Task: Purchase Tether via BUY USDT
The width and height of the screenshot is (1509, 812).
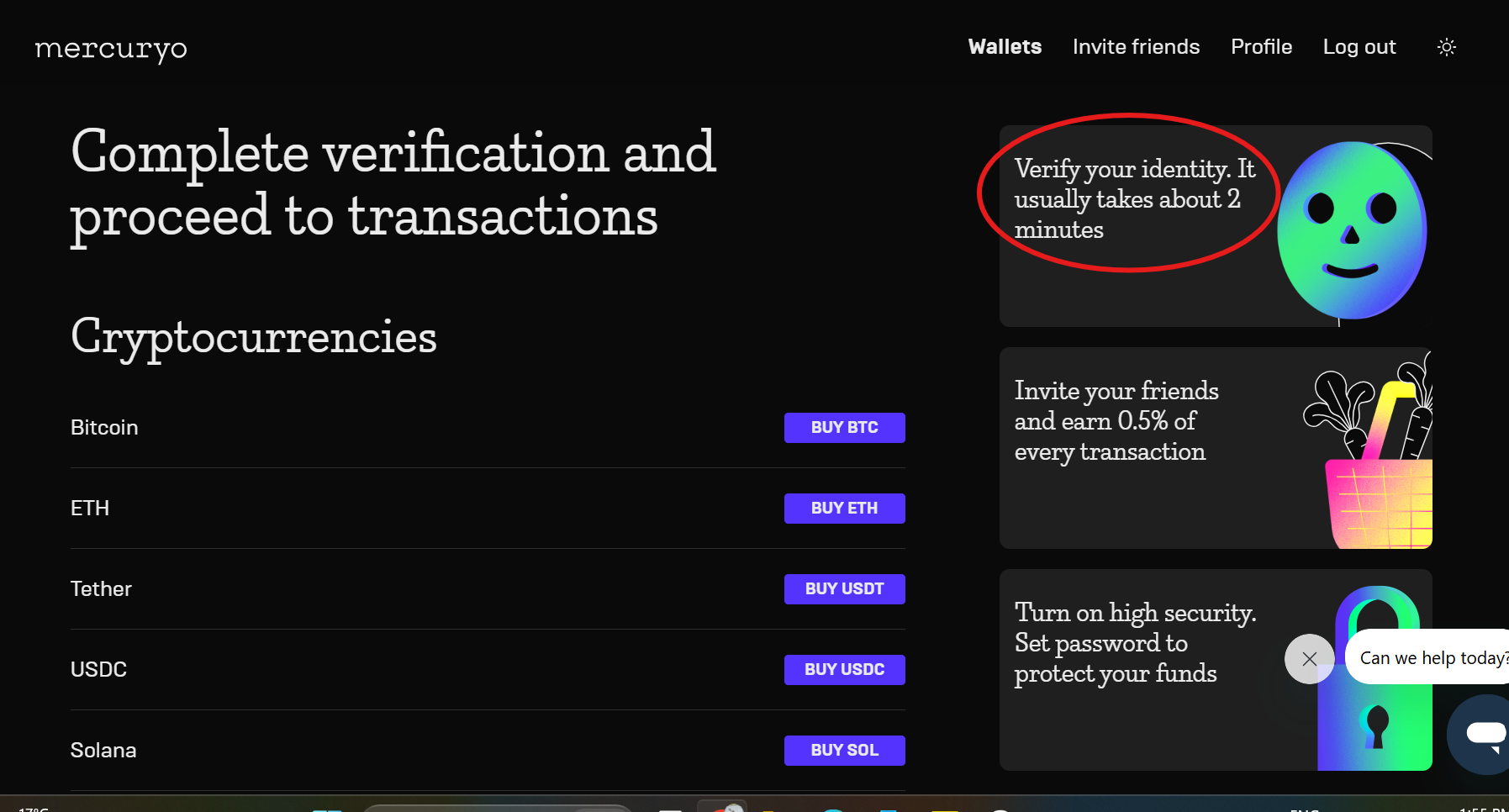Action: pyautogui.click(x=844, y=588)
